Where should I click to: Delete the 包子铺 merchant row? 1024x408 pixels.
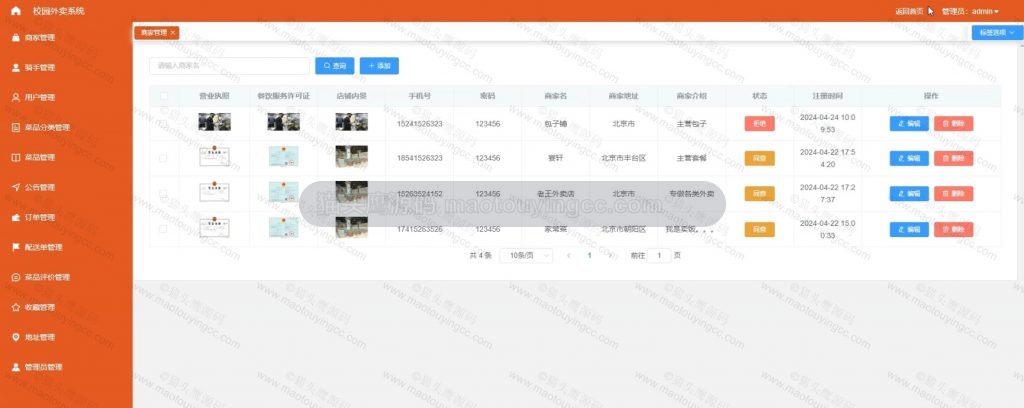point(953,123)
